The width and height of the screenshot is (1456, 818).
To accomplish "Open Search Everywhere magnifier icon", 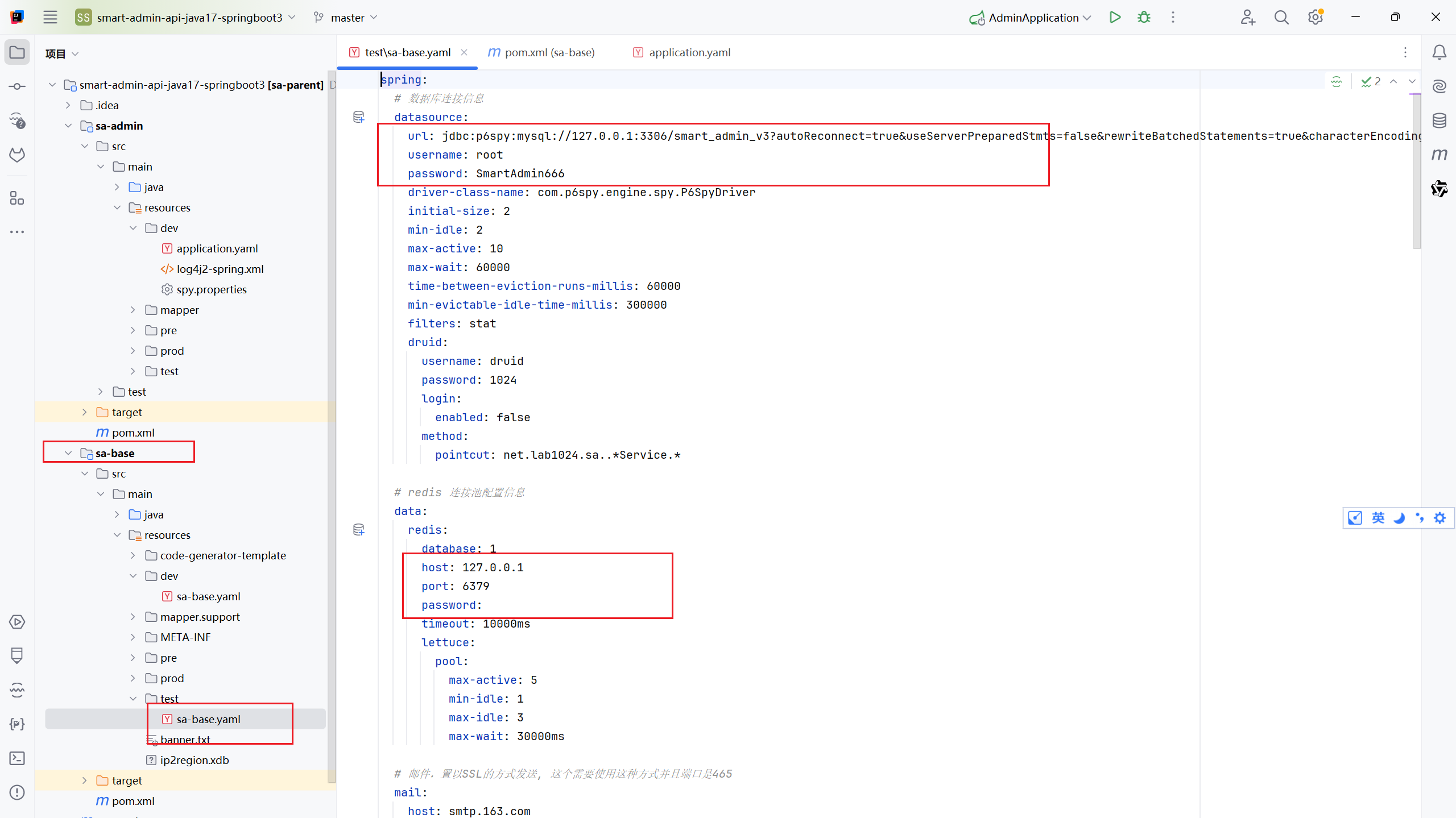I will 1281,17.
